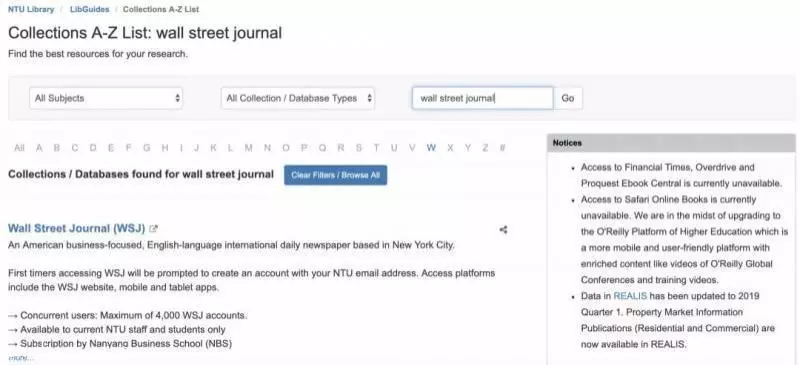800x365 pixels.
Task: Open the Wall Street Journal (WSJ) link
Action: 77,228
